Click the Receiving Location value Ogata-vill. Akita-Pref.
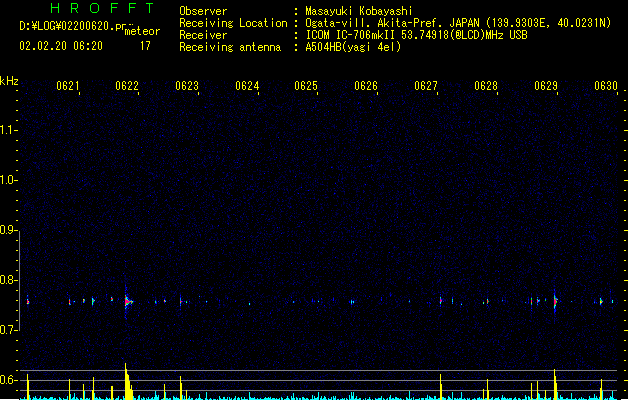Image resolution: width=629 pixels, height=400 pixels. tap(374, 23)
